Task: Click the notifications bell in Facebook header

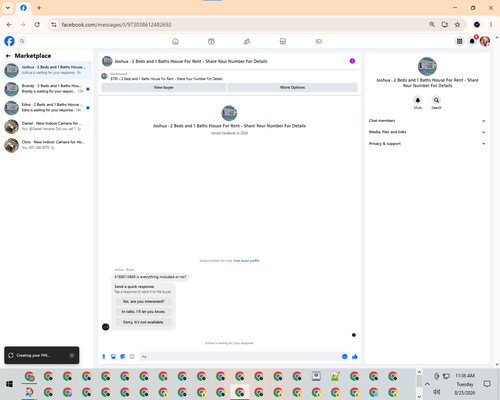Action: pyautogui.click(x=472, y=41)
